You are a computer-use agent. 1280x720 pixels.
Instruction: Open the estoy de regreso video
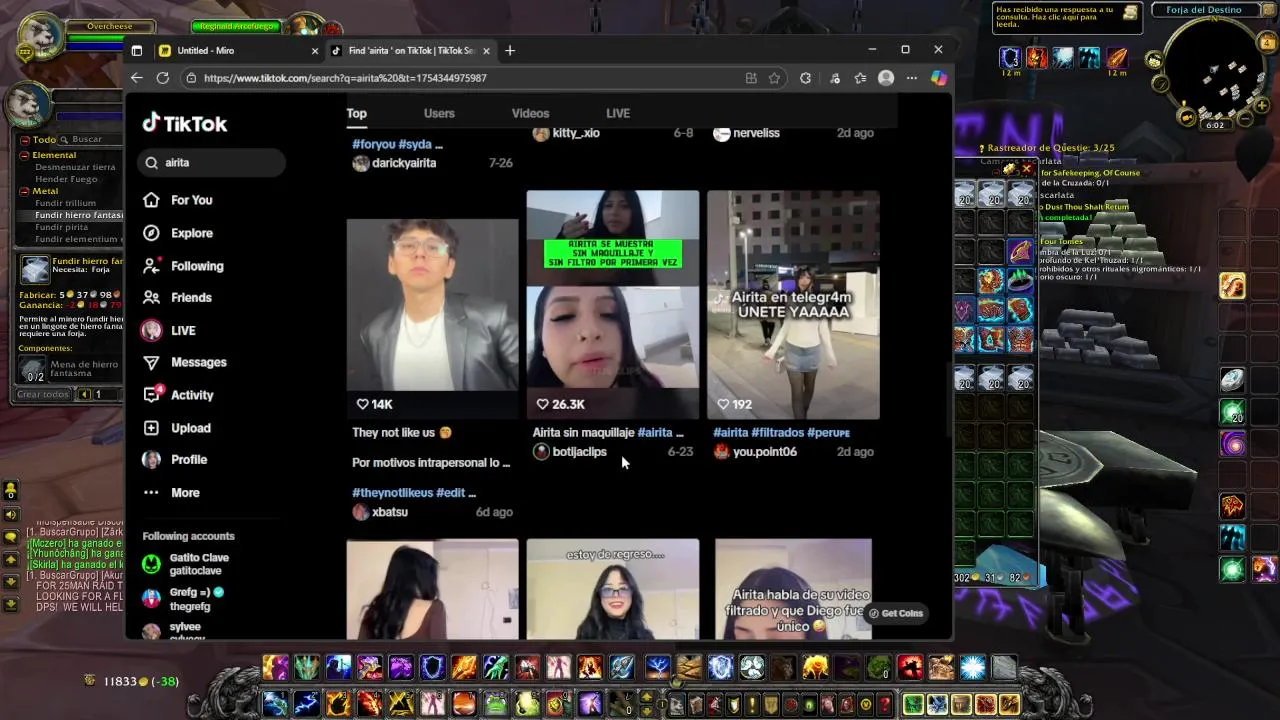click(613, 589)
